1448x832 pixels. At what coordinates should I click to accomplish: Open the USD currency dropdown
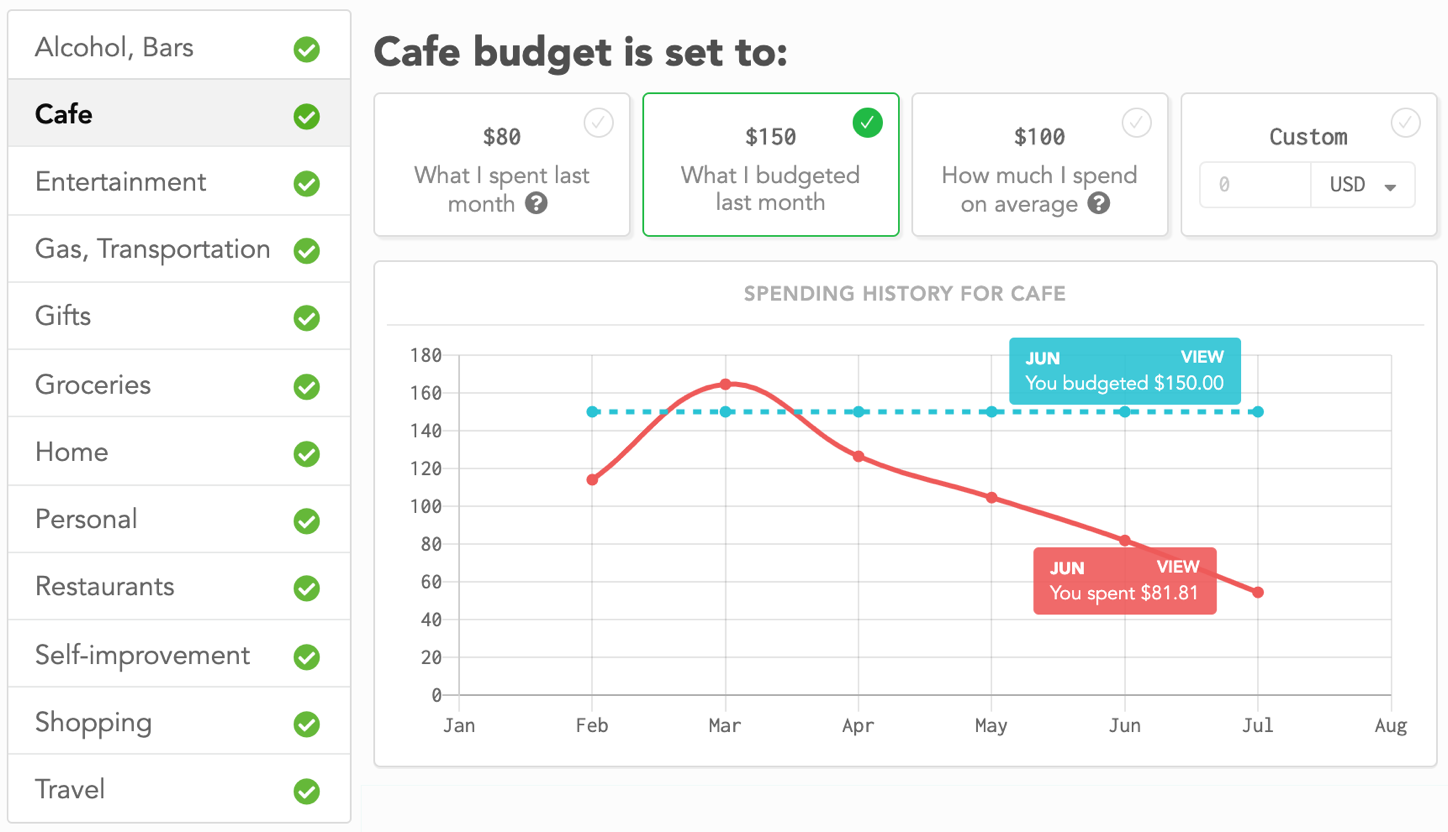point(1362,186)
